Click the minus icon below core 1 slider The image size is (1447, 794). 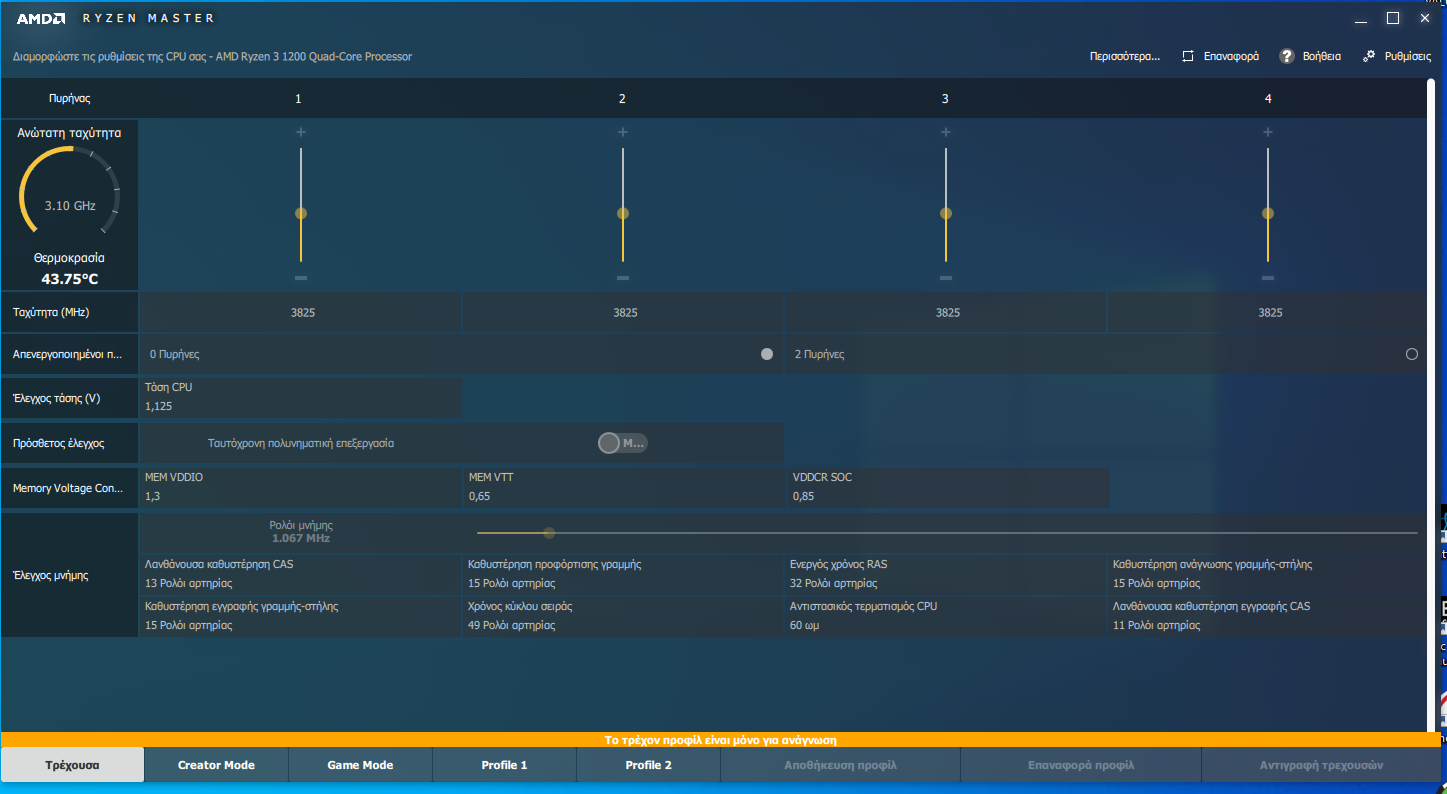(x=300, y=278)
